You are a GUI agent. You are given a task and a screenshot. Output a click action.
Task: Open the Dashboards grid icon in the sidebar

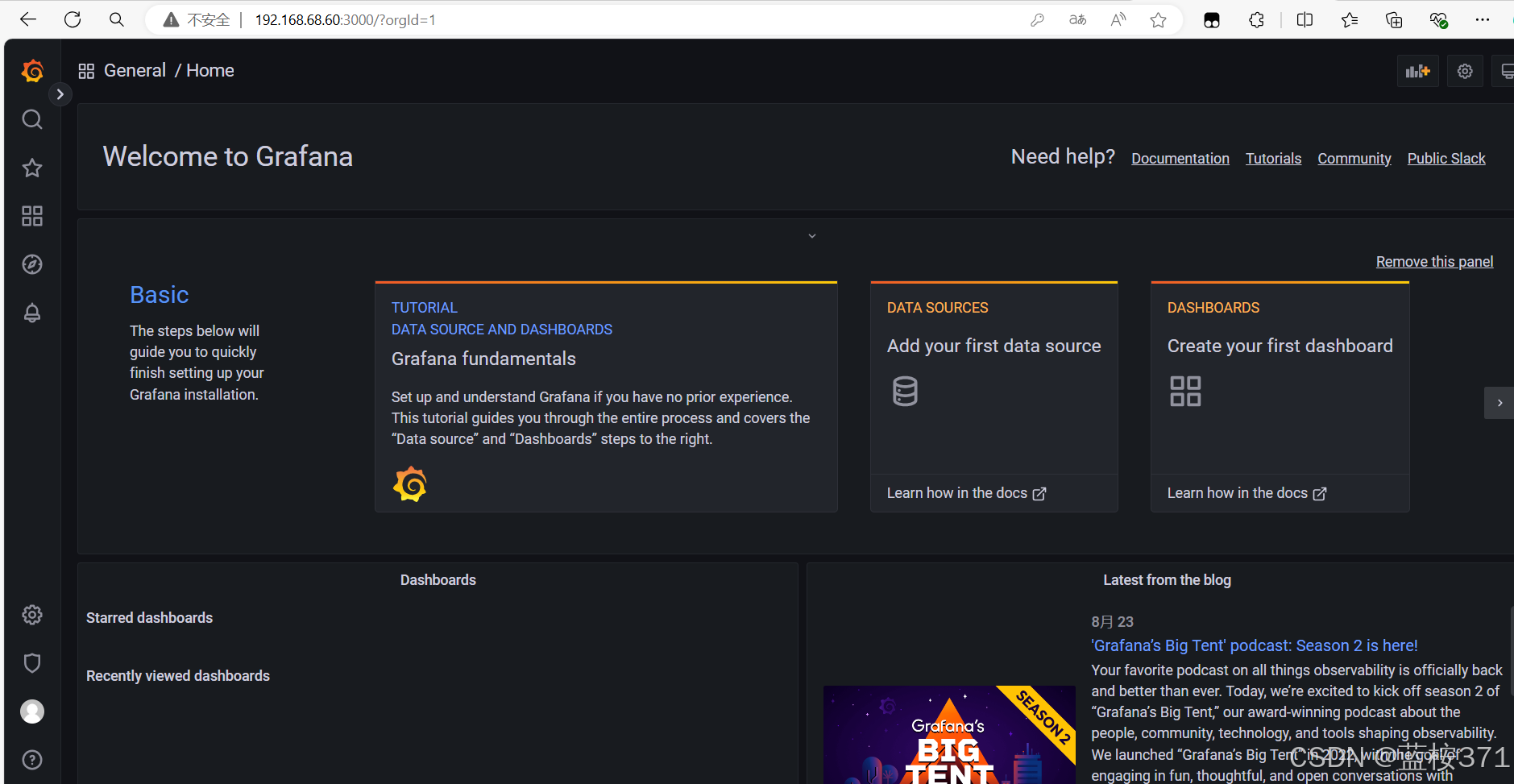click(32, 216)
